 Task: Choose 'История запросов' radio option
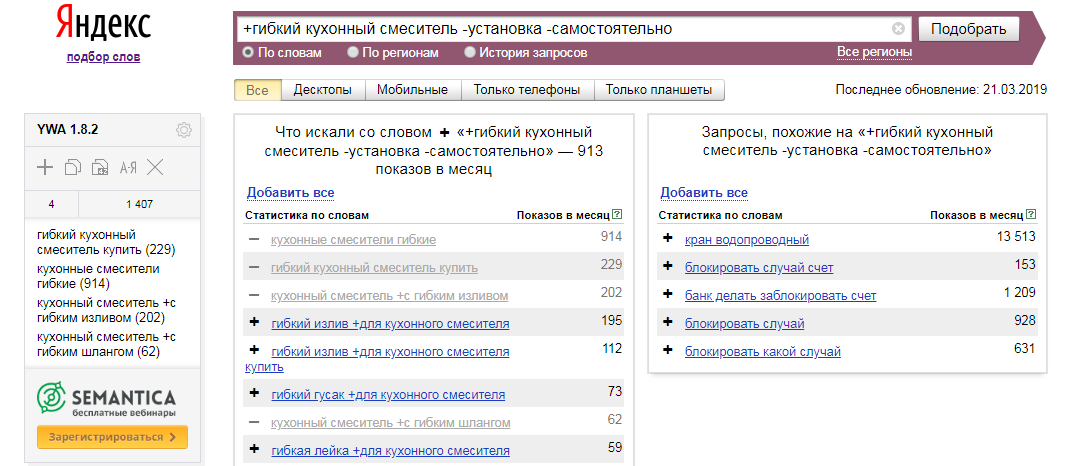pyautogui.click(x=470, y=52)
